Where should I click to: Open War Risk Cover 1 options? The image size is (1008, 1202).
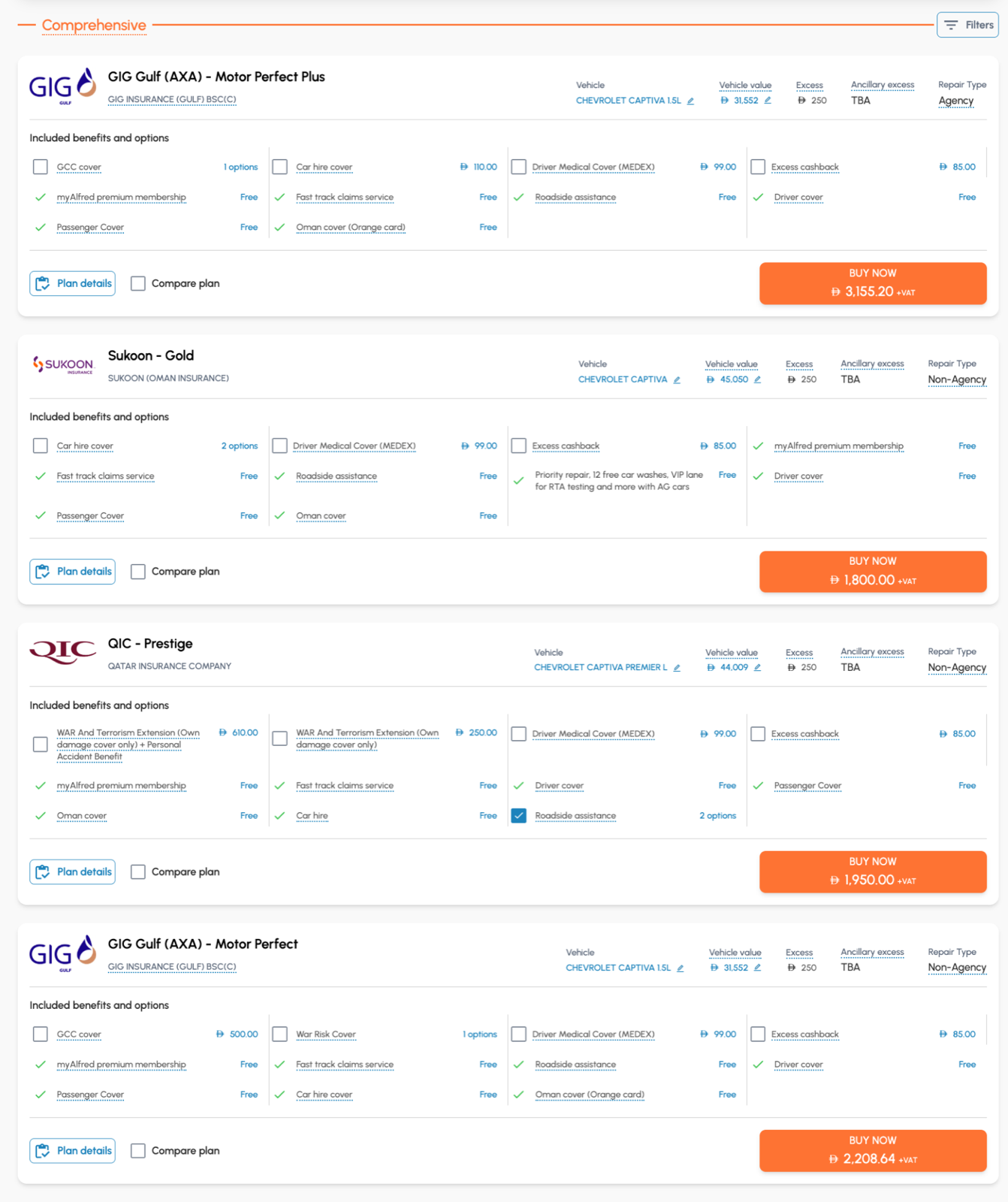tap(479, 1034)
